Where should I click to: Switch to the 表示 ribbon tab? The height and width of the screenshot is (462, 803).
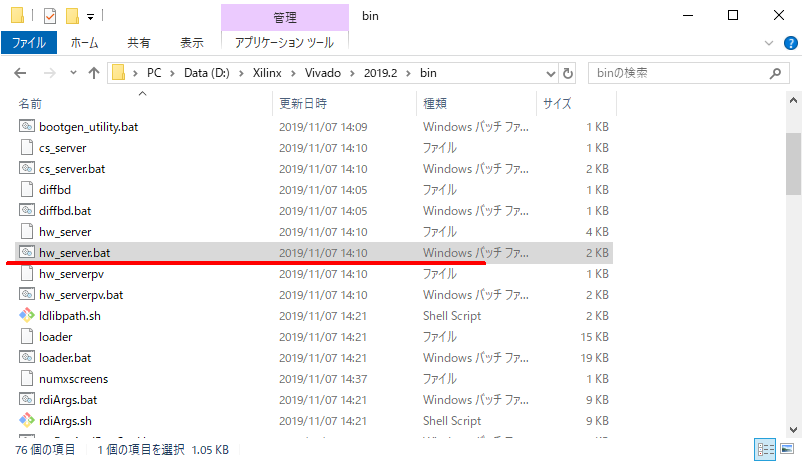(192, 43)
